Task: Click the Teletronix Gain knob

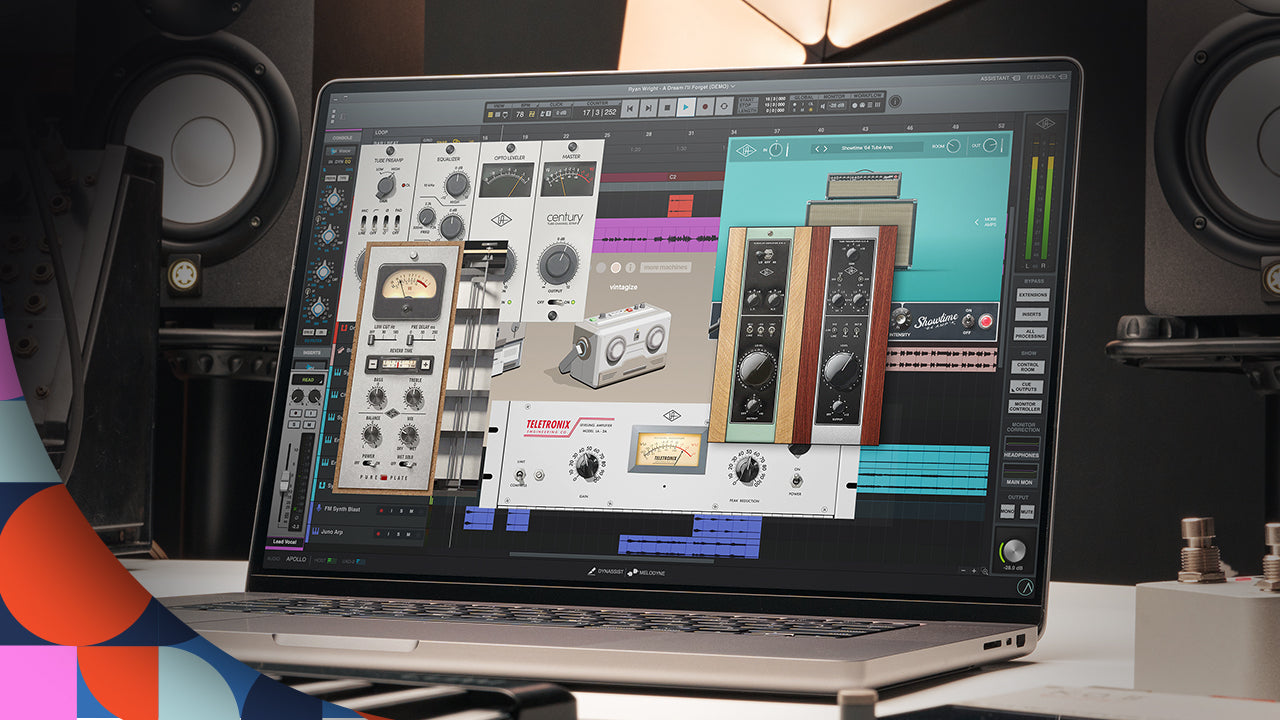Action: (585, 468)
